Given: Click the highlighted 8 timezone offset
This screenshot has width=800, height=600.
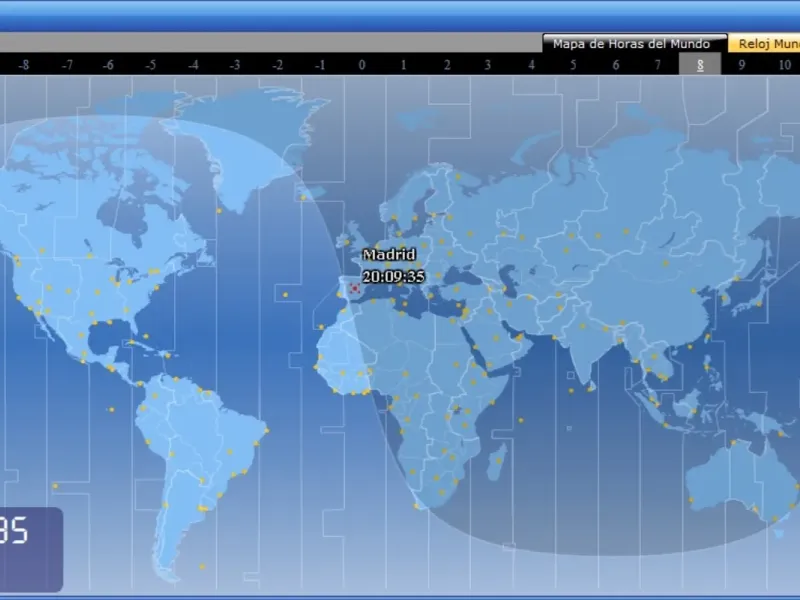Looking at the screenshot, I should pos(700,65).
